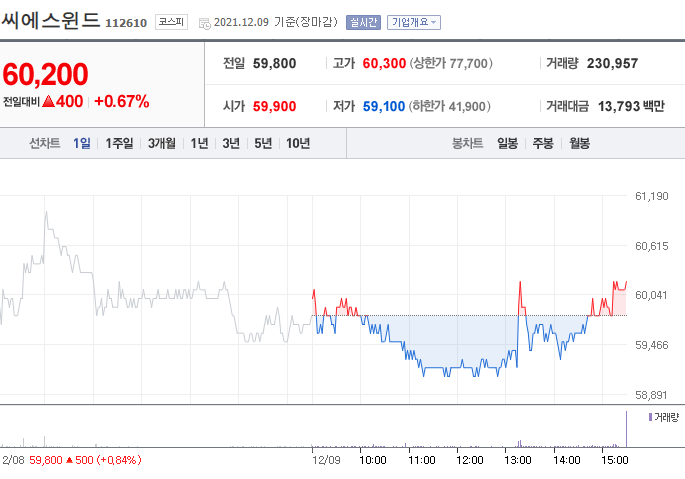Click the 봉차트 label
This screenshot has width=685, height=479.
(x=467, y=143)
